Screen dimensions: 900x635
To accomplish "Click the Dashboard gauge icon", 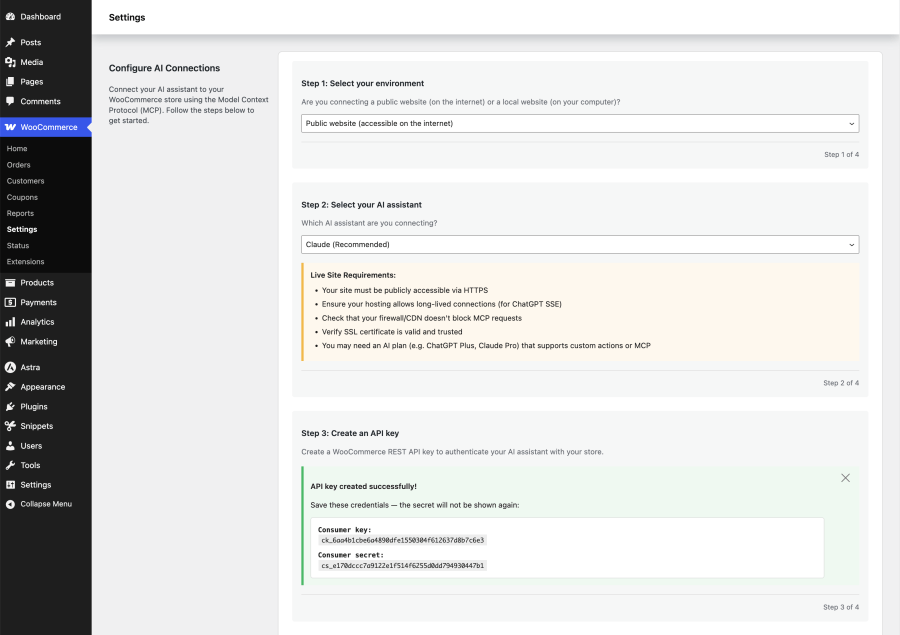I will click(10, 17).
